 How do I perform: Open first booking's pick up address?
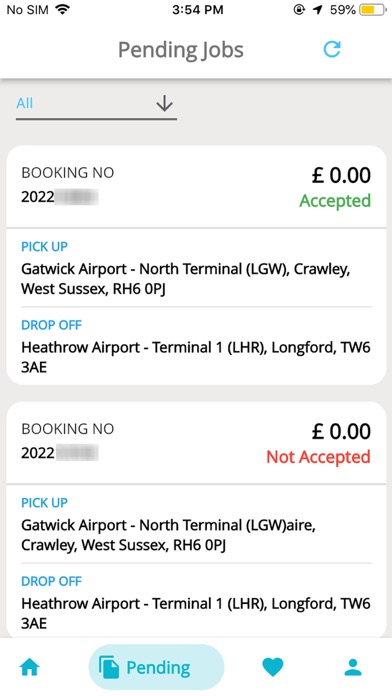[x=186, y=279]
